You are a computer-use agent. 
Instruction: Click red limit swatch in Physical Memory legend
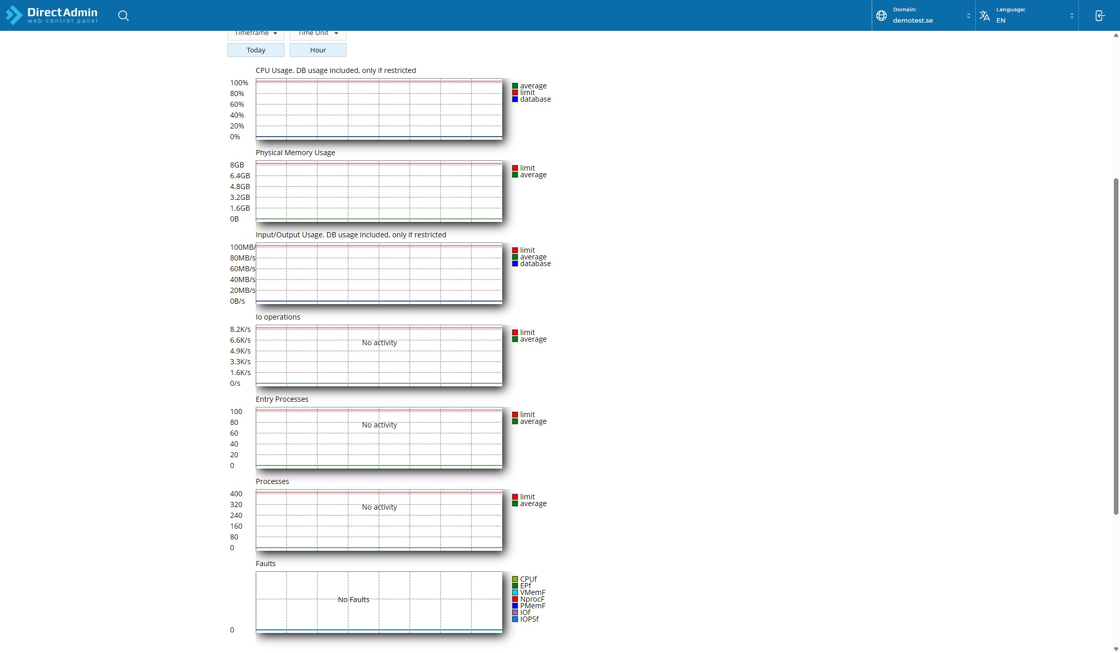pyautogui.click(x=515, y=168)
